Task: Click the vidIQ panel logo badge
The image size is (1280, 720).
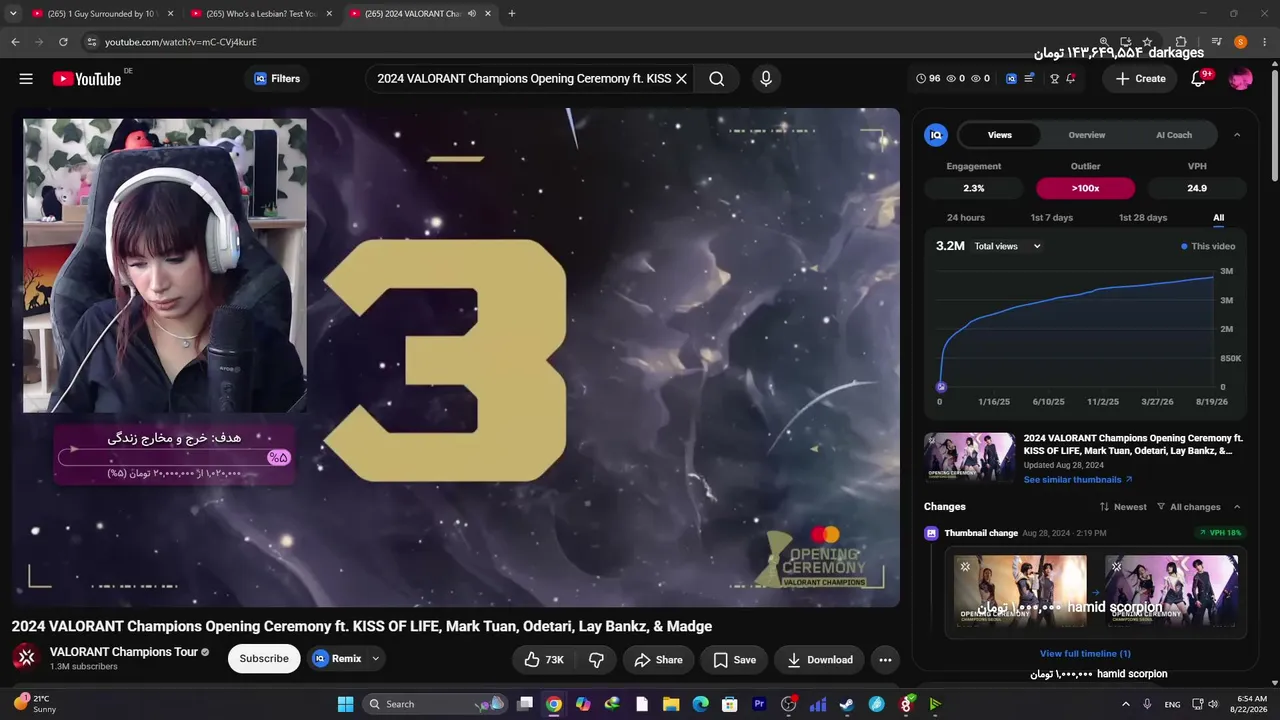Action: click(x=936, y=135)
